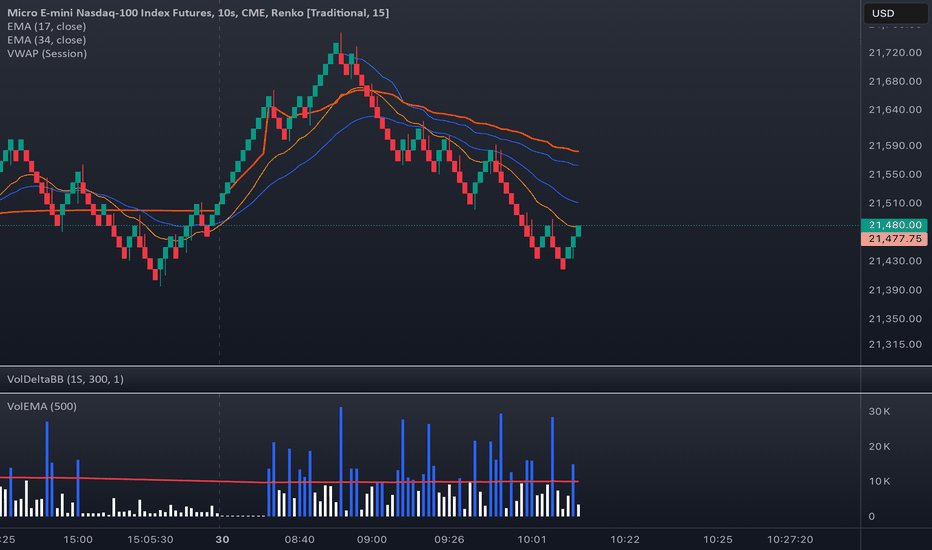Click the 21,590.00 price scale value
Screen dimensions: 932x550
pos(895,146)
